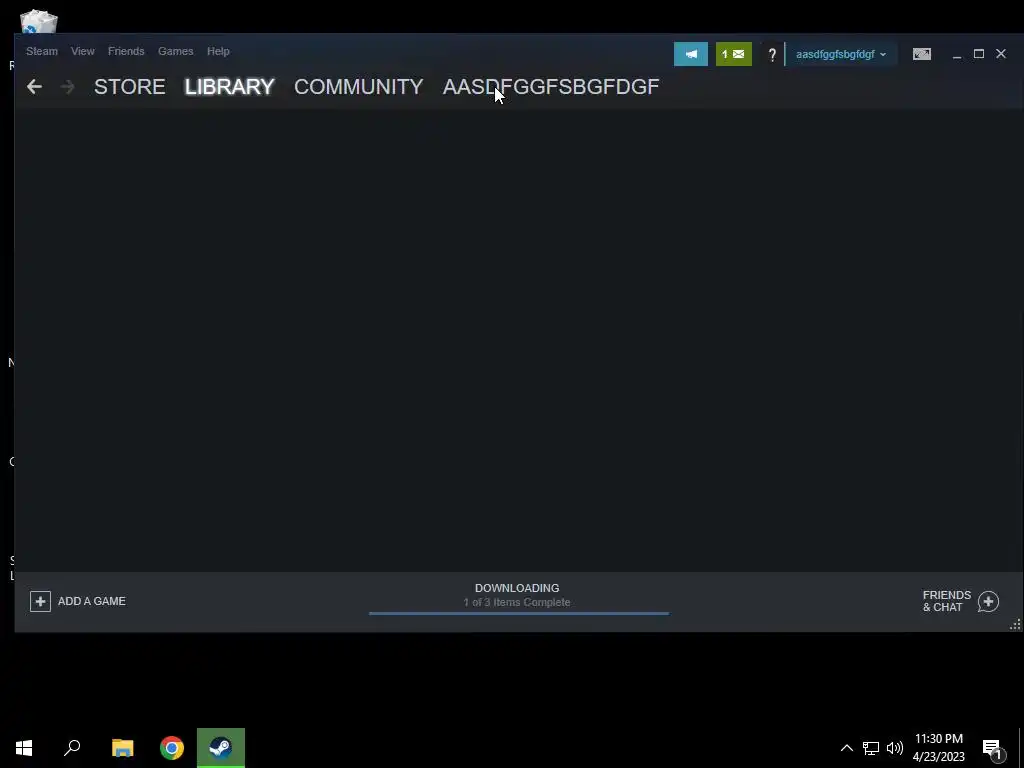Switch to the LIBRARY tab
Viewport: 1024px width, 768px height.
[229, 86]
